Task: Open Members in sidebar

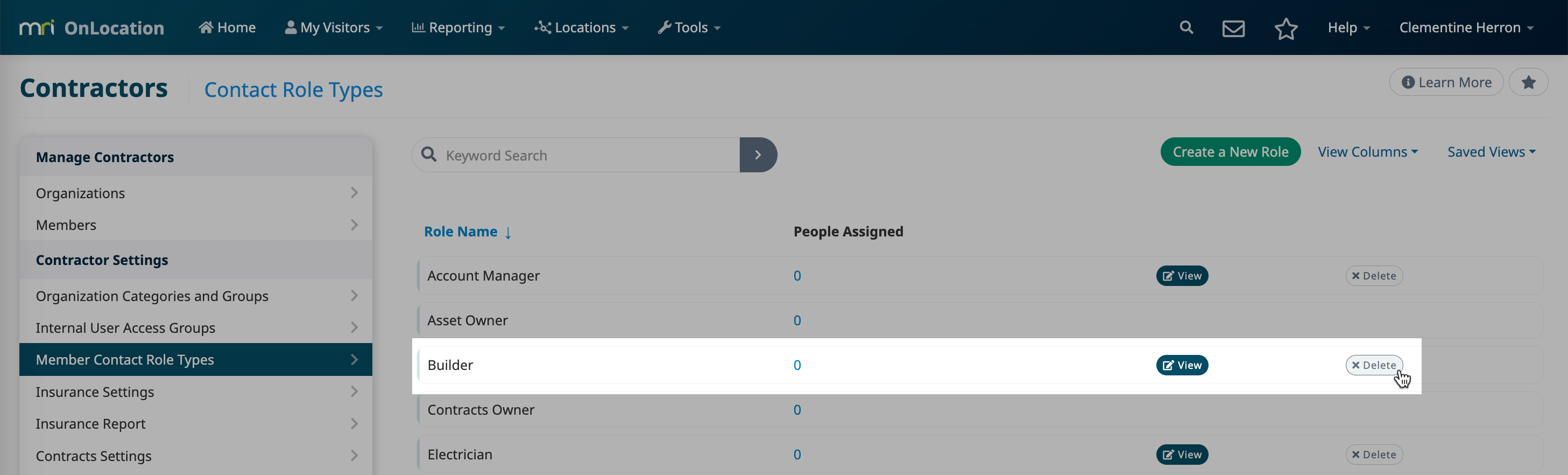Action: click(195, 225)
